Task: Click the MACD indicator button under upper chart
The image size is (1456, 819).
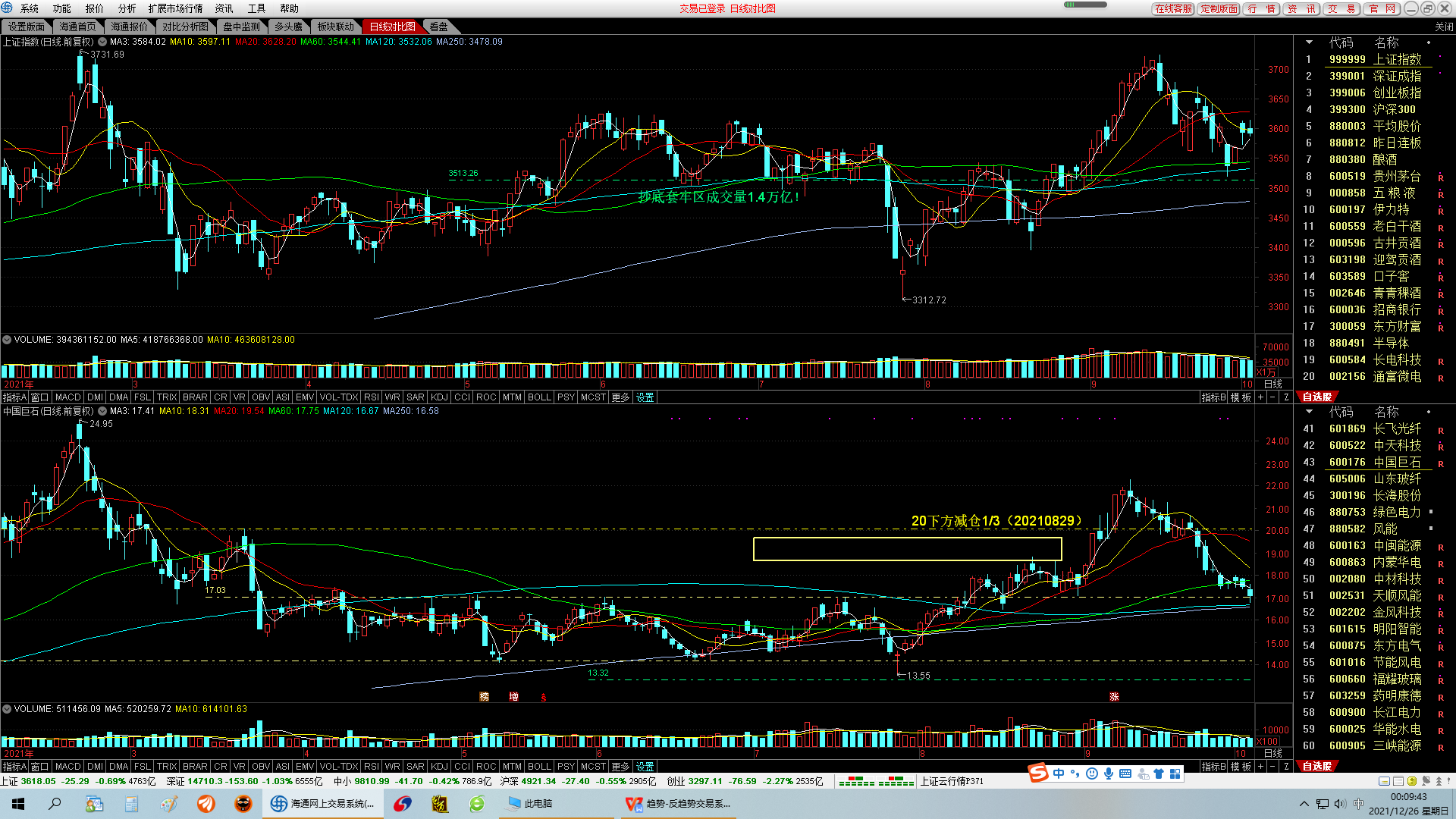Action: click(67, 397)
